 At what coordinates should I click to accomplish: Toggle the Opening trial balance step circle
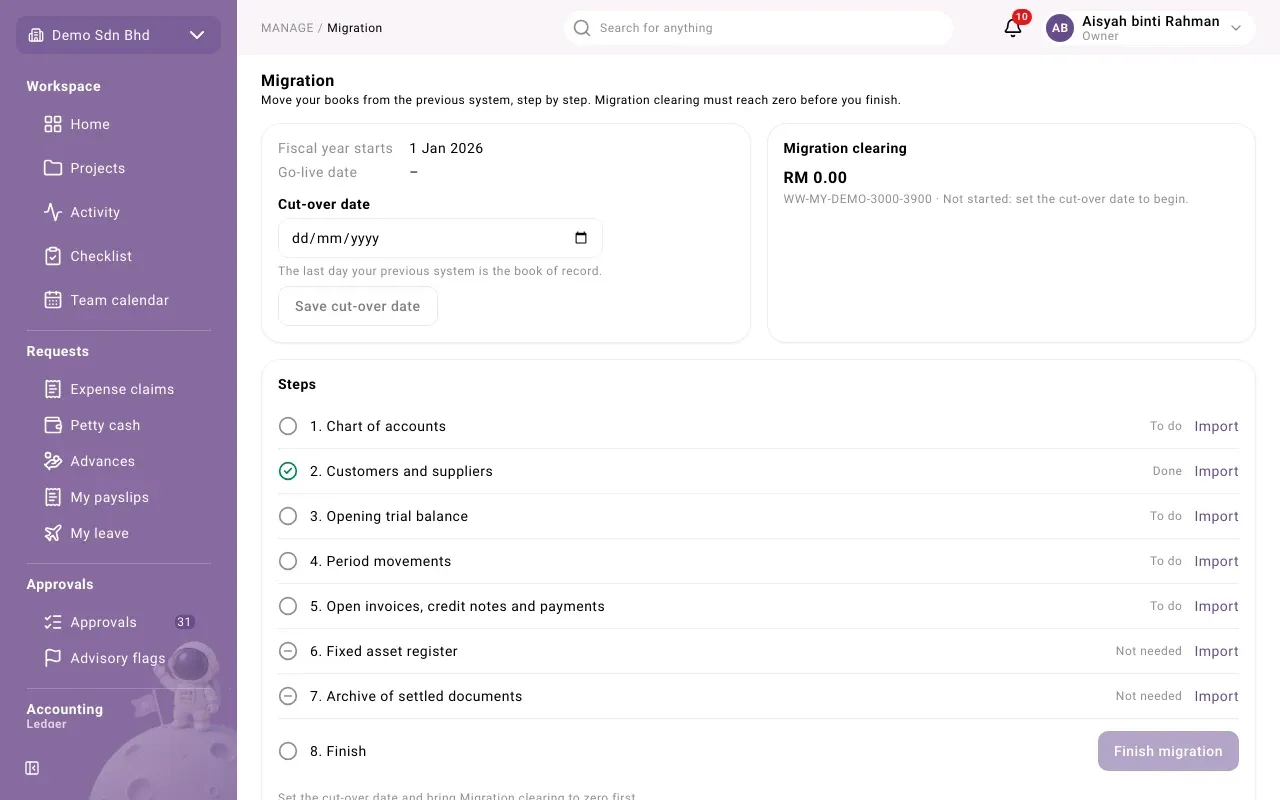(288, 516)
